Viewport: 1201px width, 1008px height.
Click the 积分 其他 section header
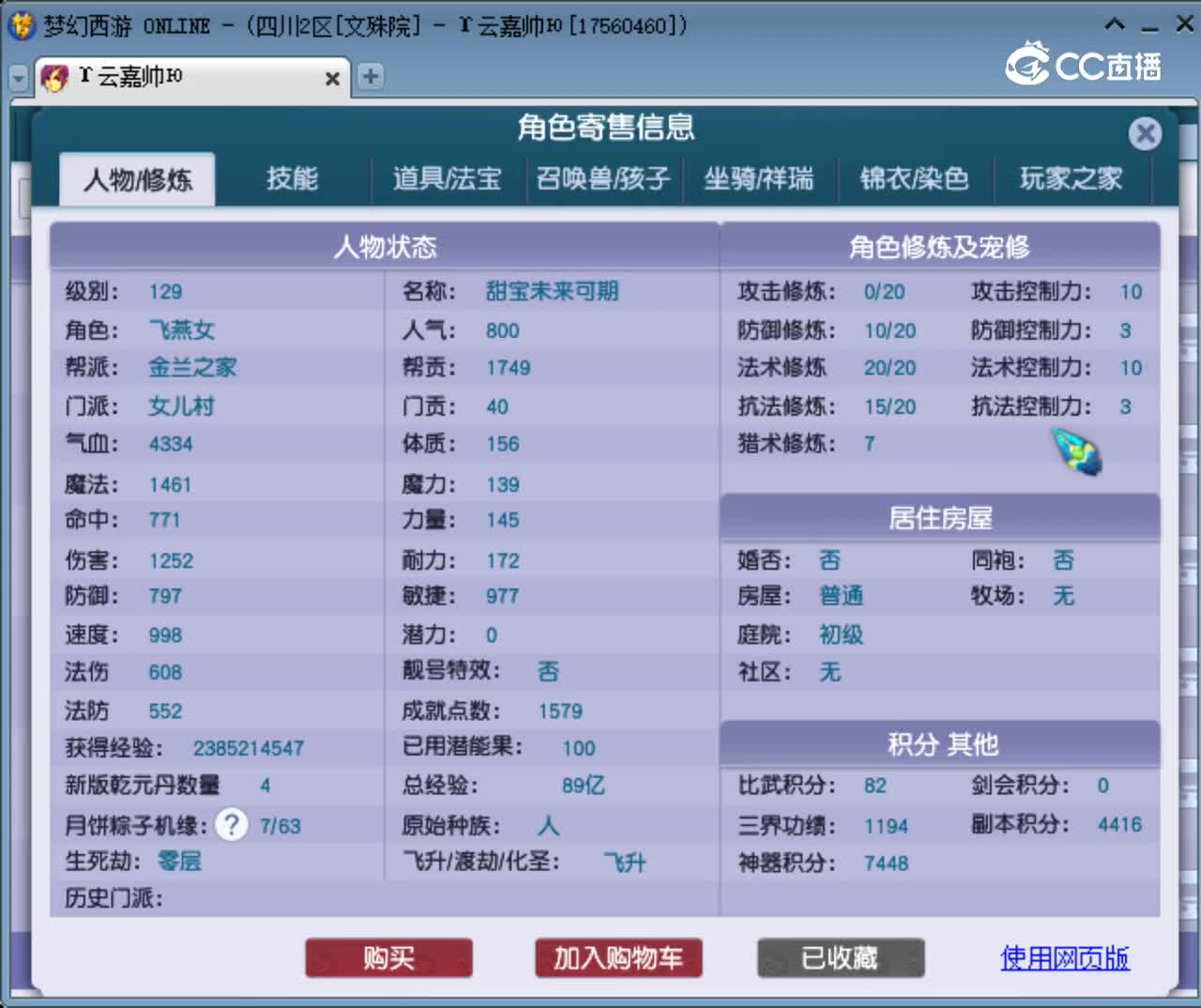click(x=940, y=744)
